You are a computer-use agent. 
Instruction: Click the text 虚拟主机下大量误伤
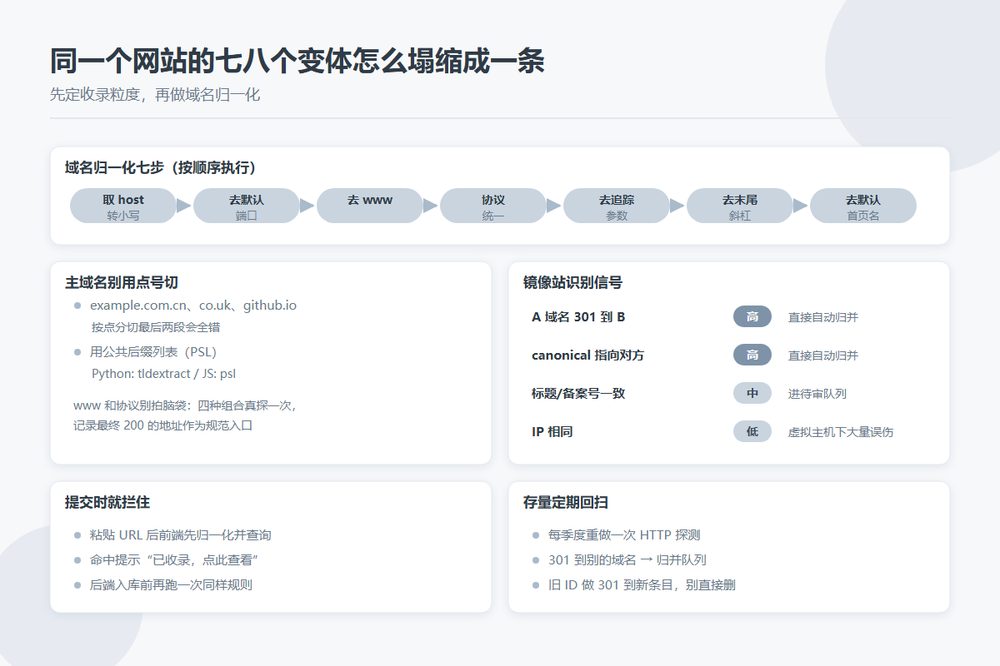pos(841,432)
